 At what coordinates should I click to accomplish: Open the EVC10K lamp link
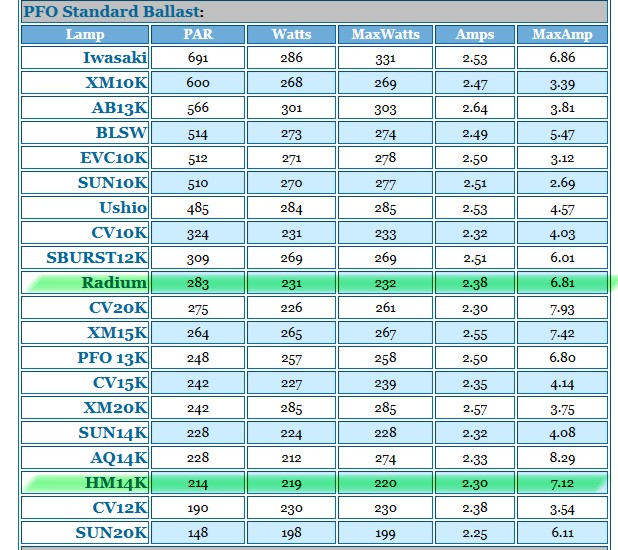[x=114, y=158]
